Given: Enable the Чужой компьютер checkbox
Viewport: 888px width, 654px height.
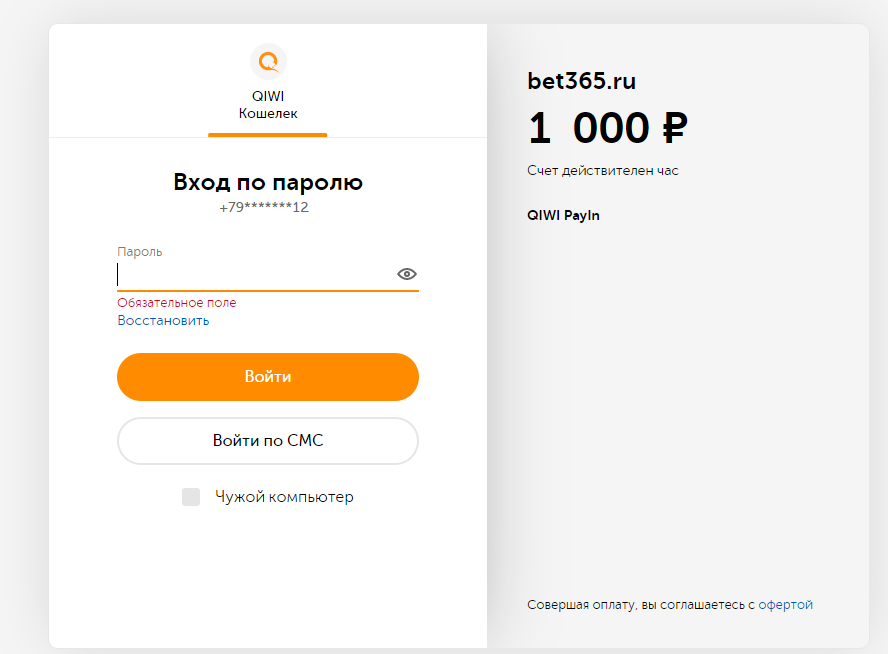Looking at the screenshot, I should [191, 497].
